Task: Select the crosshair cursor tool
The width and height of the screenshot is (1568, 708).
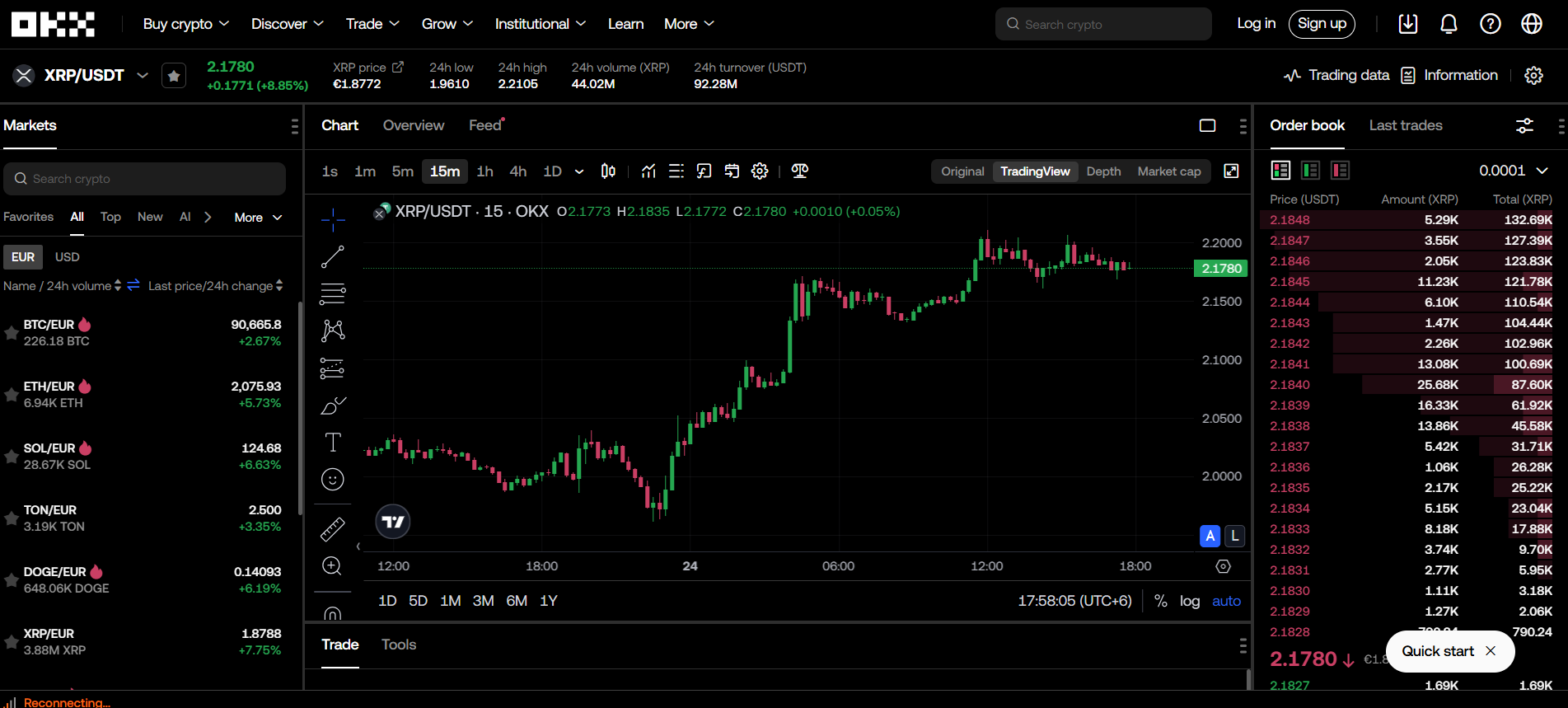Action: point(333,218)
